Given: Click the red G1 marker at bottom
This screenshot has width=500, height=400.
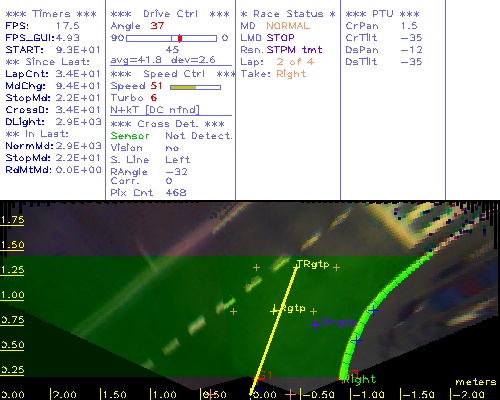Looking at the screenshot, I should (x=265, y=376).
